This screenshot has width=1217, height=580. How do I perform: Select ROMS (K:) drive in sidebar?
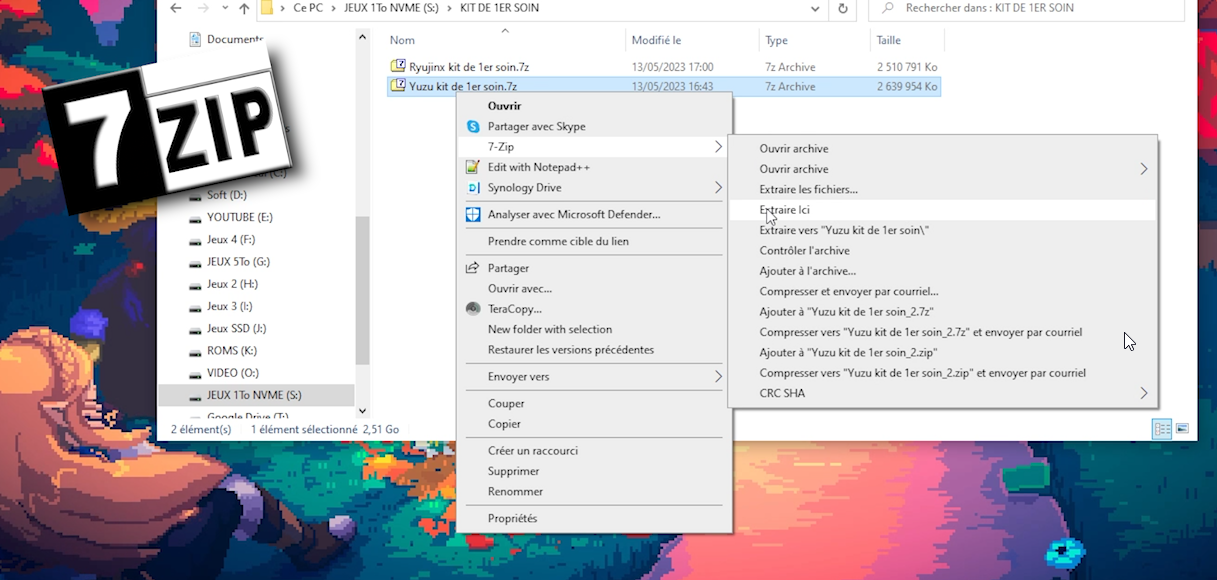click(231, 351)
